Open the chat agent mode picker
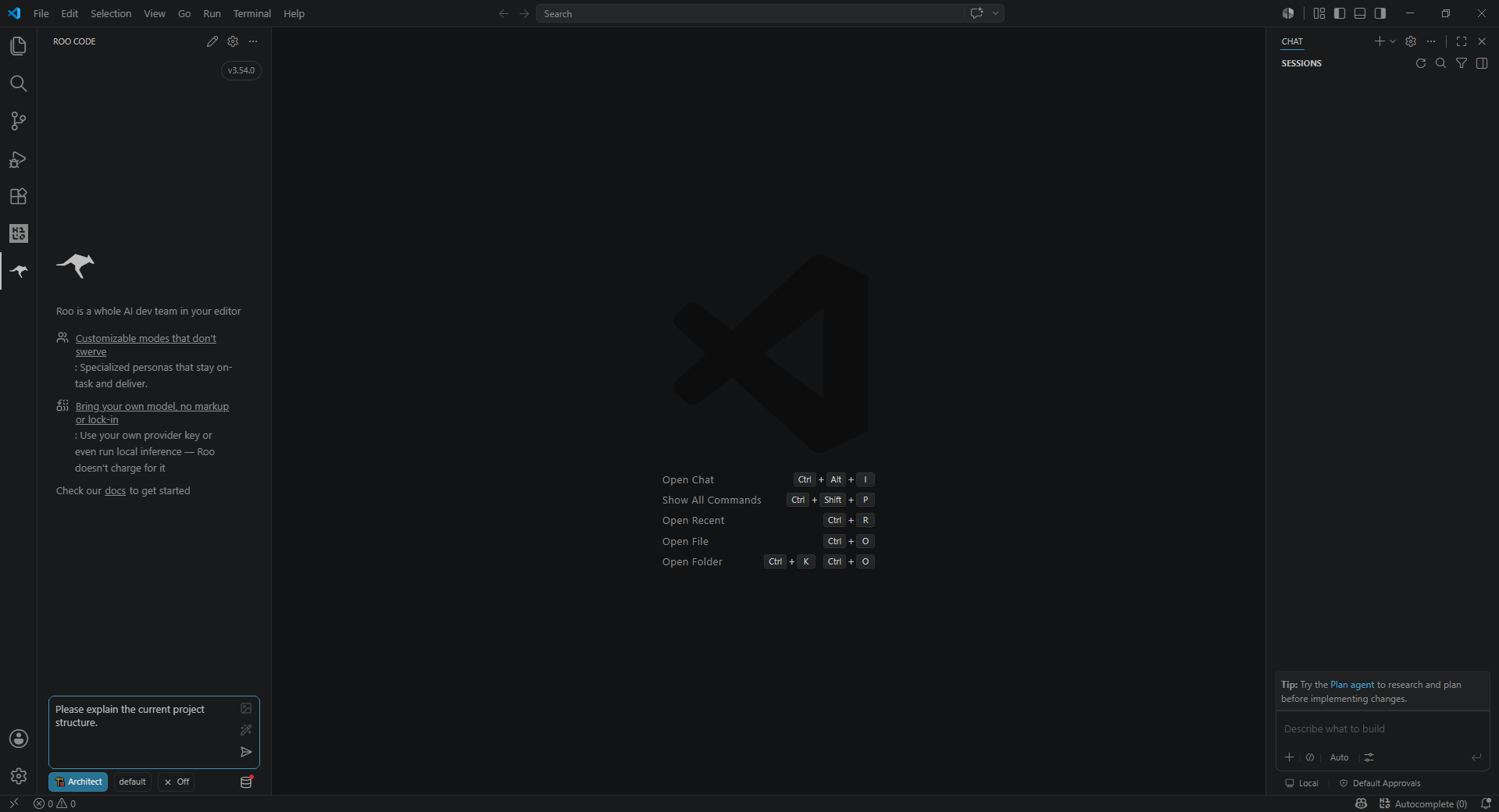 coord(1310,757)
